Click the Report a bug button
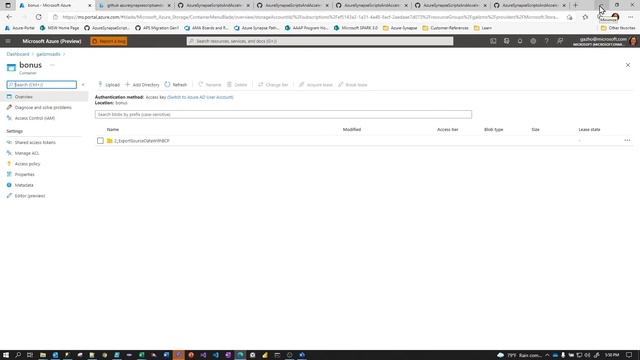640x360 pixels. point(109,41)
